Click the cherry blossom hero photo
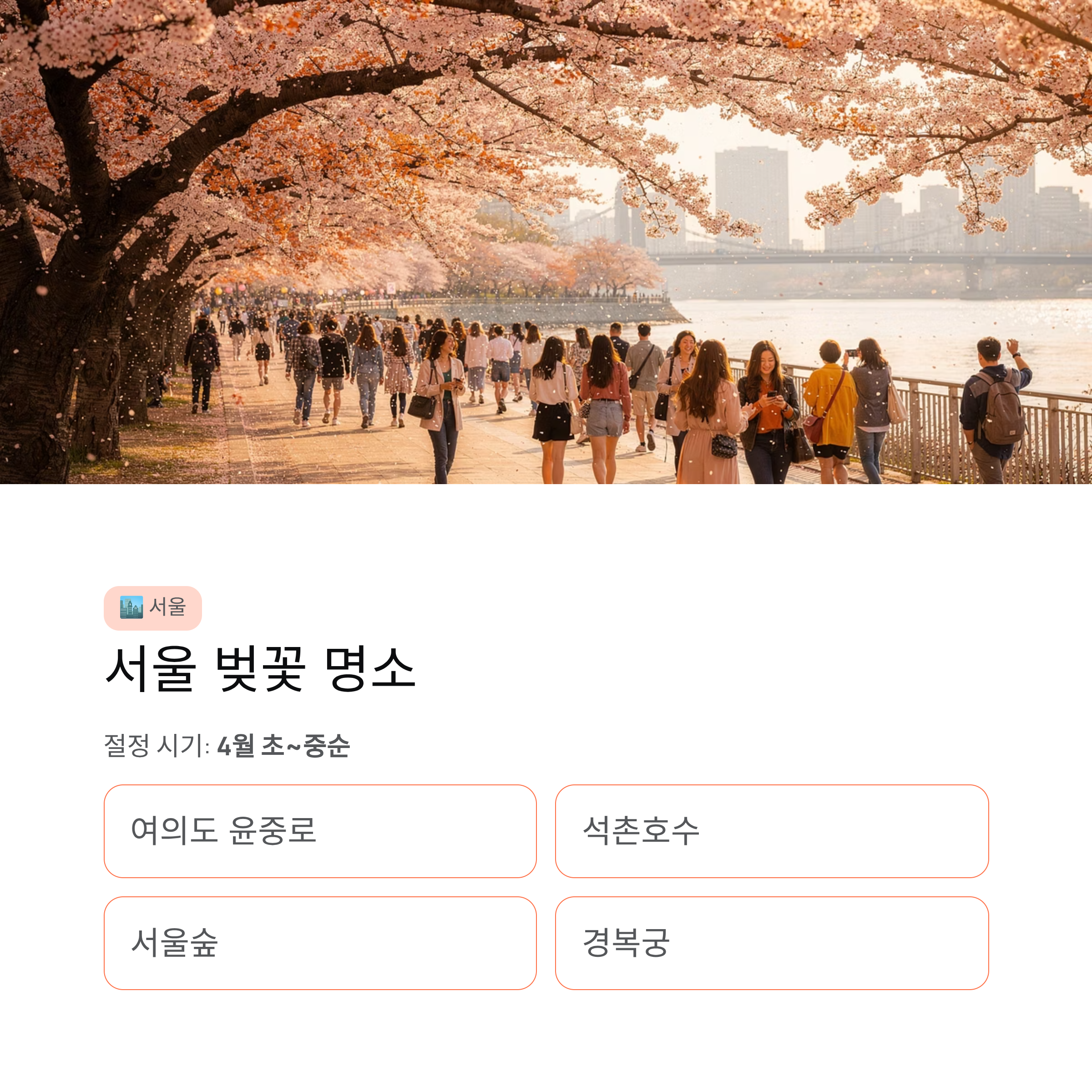Viewport: 1092px width, 1092px height. click(546, 242)
